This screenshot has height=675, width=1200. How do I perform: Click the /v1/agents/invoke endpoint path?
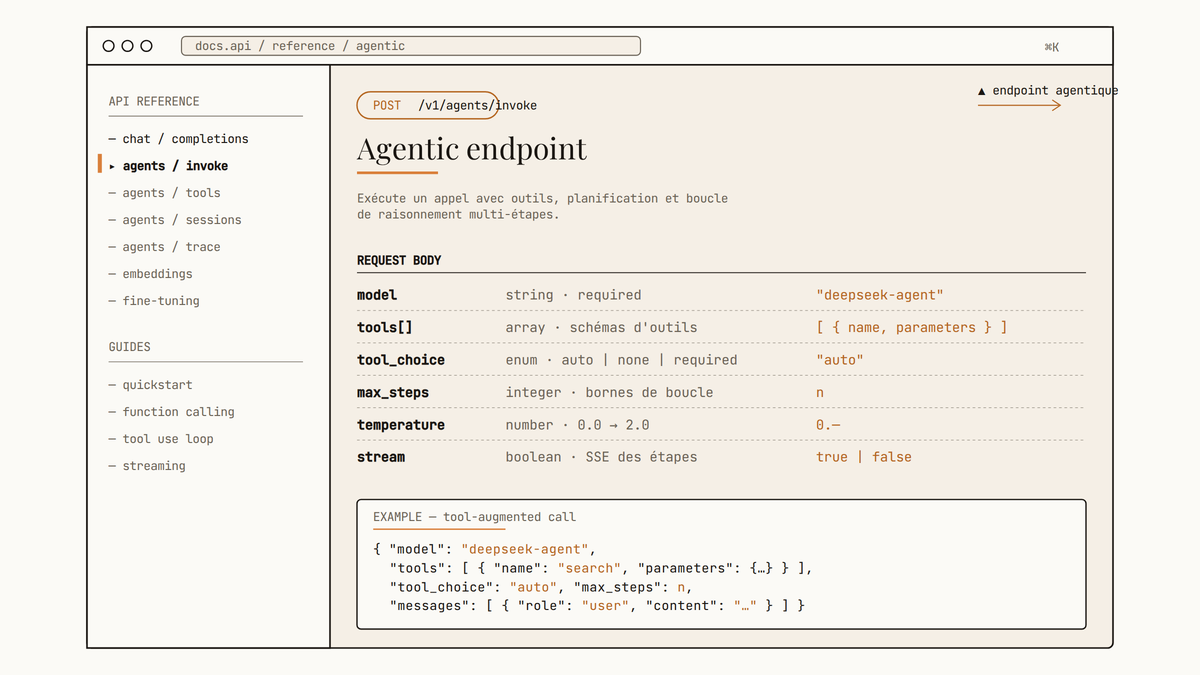(478, 105)
